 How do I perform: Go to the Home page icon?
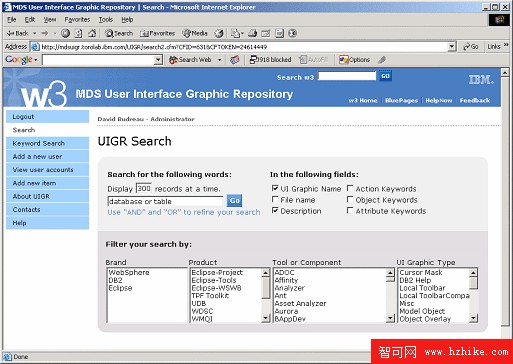[x=92, y=33]
